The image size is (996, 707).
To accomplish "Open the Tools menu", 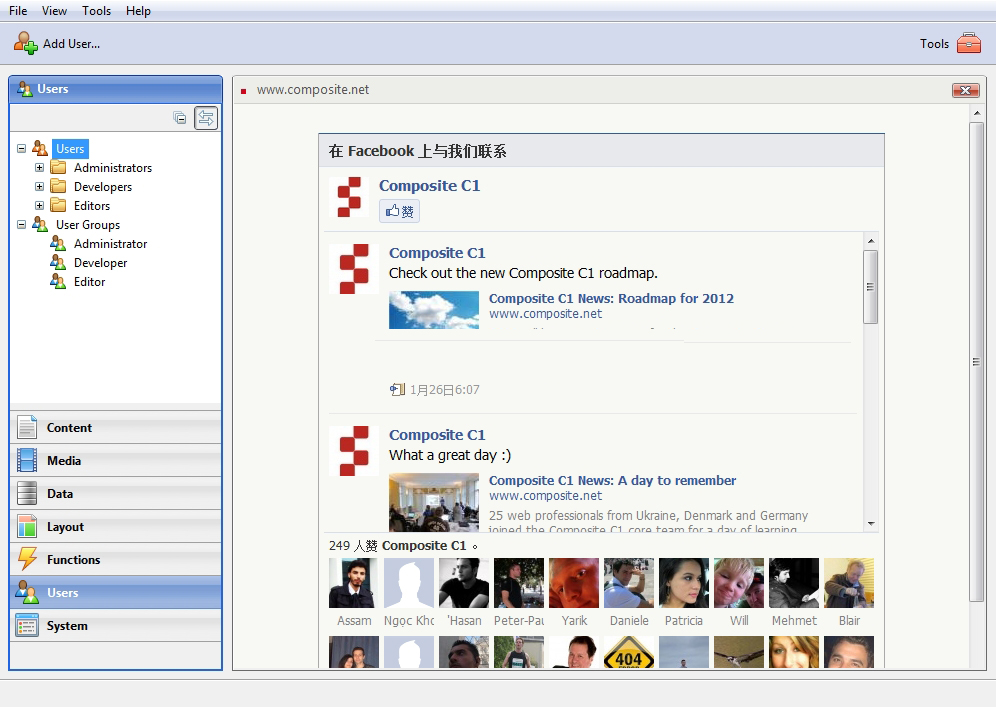I will (97, 11).
